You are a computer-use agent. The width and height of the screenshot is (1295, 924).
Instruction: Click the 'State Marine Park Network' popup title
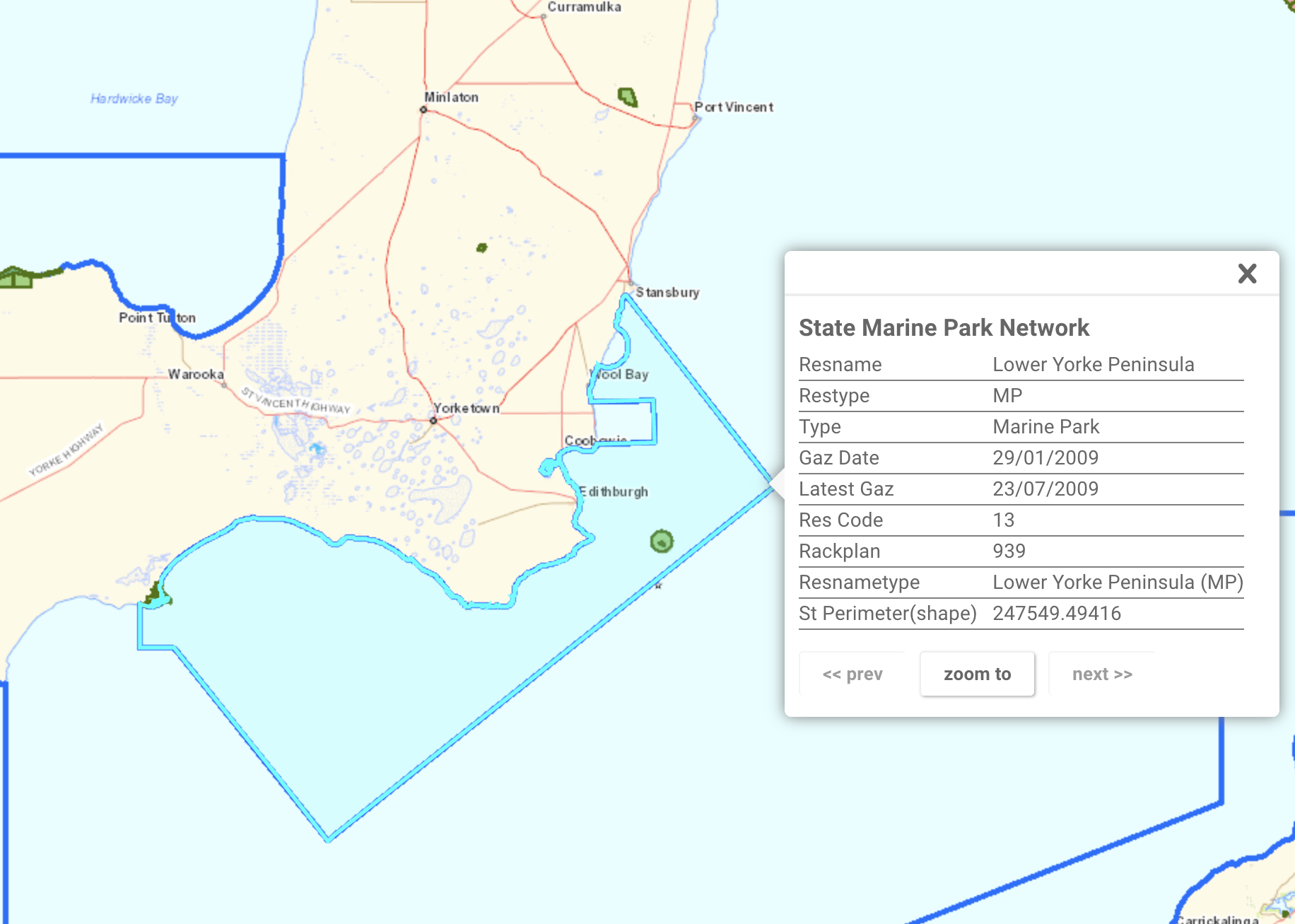click(x=944, y=328)
